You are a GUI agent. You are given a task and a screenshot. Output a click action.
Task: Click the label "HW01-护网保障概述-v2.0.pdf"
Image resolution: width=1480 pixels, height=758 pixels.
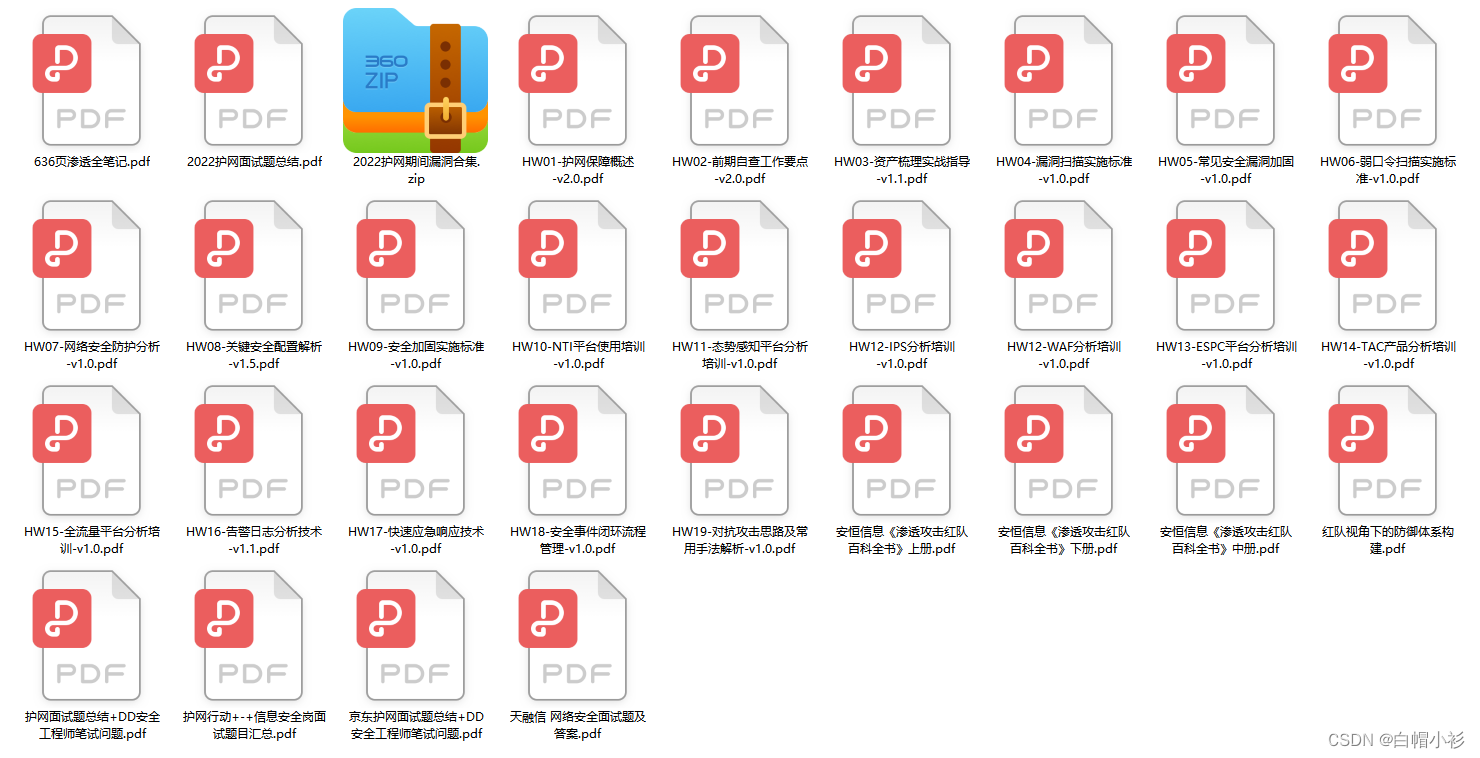578,170
